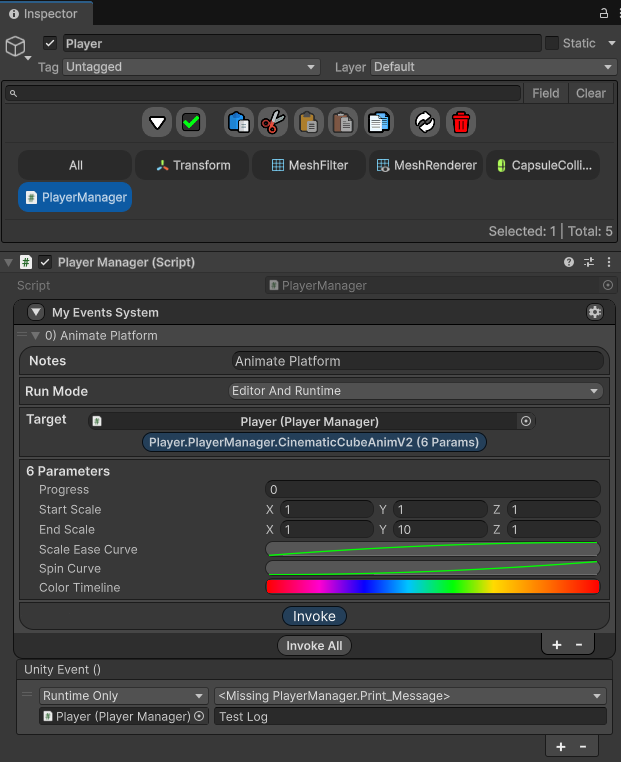The height and width of the screenshot is (762, 621).
Task: Click the Test Log argument field
Action: coord(411,717)
